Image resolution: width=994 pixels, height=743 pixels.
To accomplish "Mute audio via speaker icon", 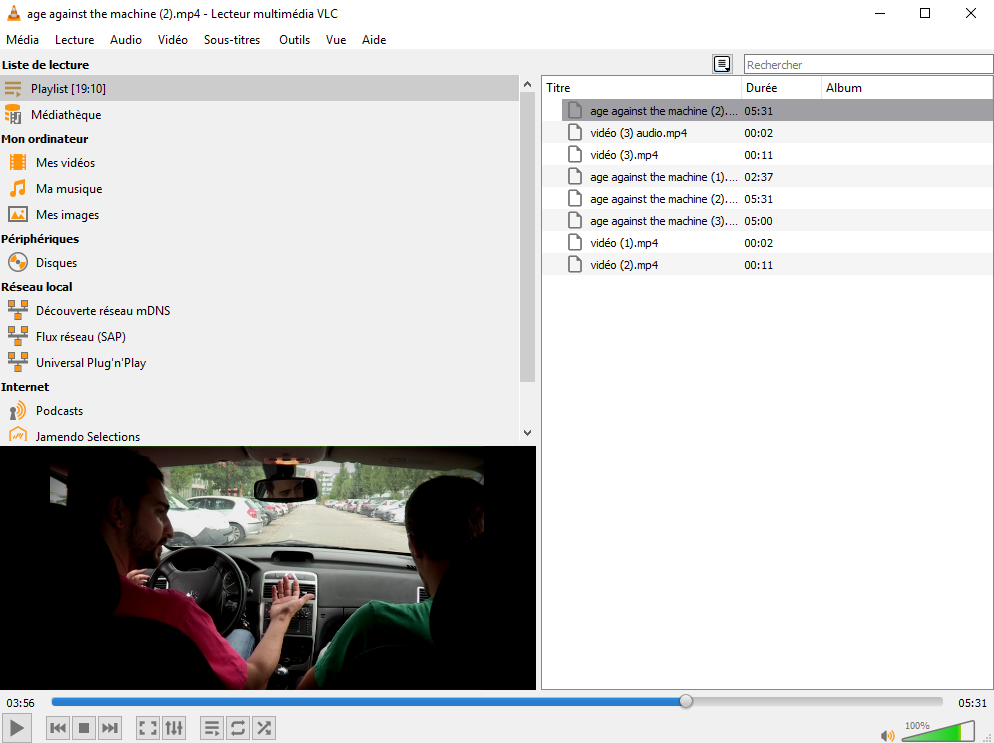I will pyautogui.click(x=887, y=735).
